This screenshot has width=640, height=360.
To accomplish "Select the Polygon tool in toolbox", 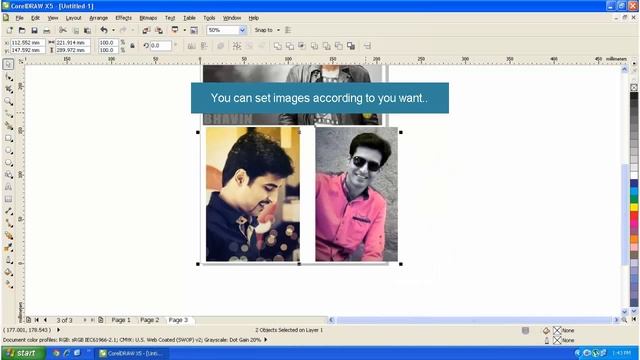I will pos(8,162).
